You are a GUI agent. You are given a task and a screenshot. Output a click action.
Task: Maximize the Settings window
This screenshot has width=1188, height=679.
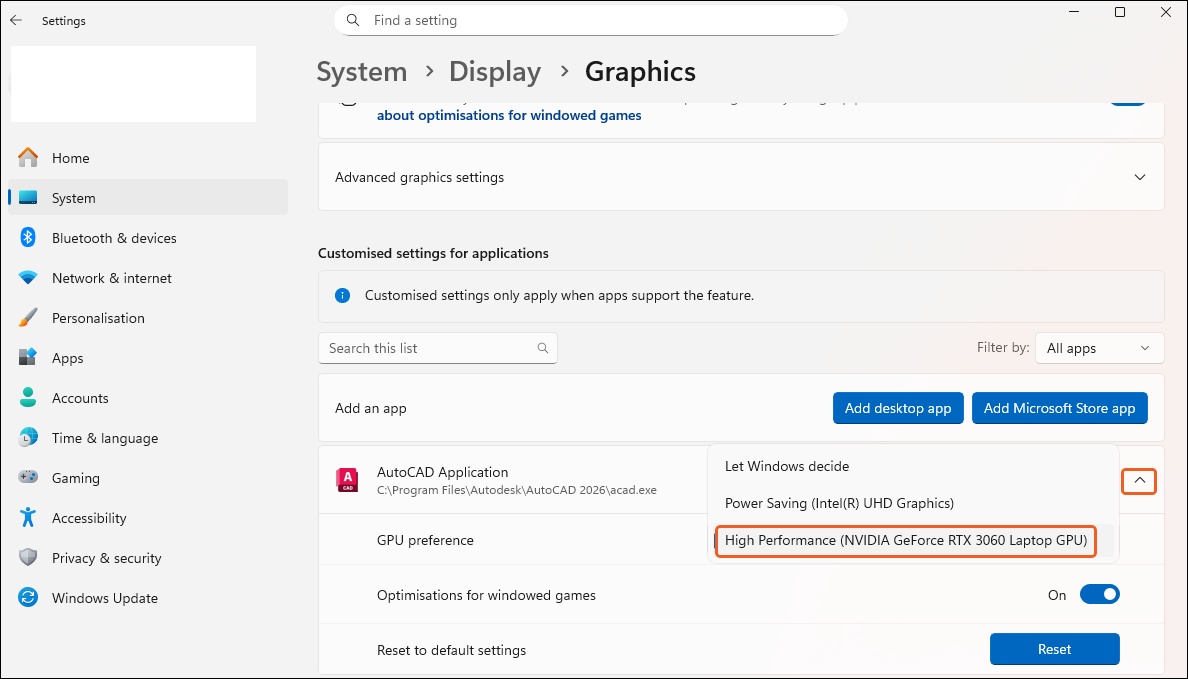[1120, 12]
